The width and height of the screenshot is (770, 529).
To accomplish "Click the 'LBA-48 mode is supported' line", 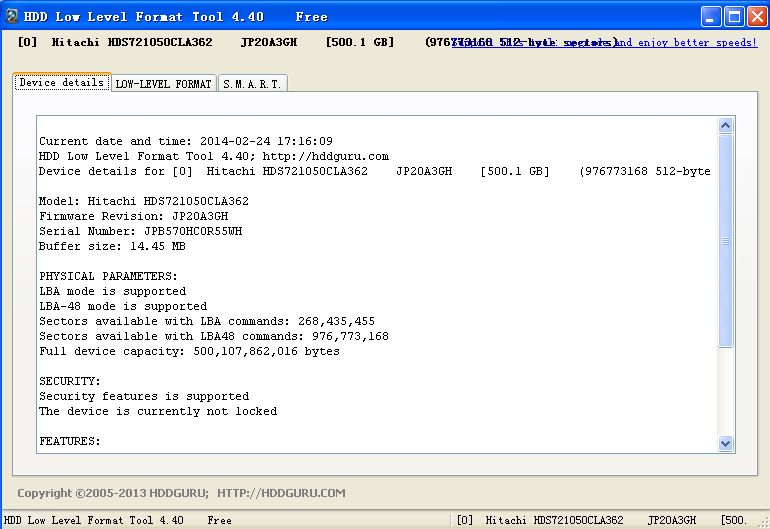I will (123, 306).
